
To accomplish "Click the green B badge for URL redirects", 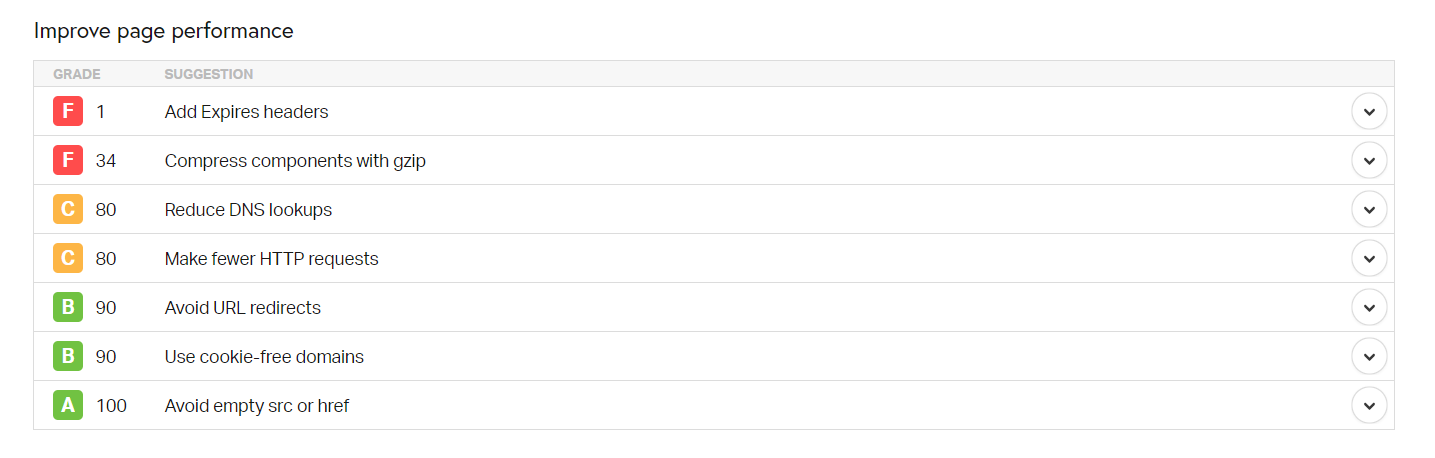I will coord(68,307).
